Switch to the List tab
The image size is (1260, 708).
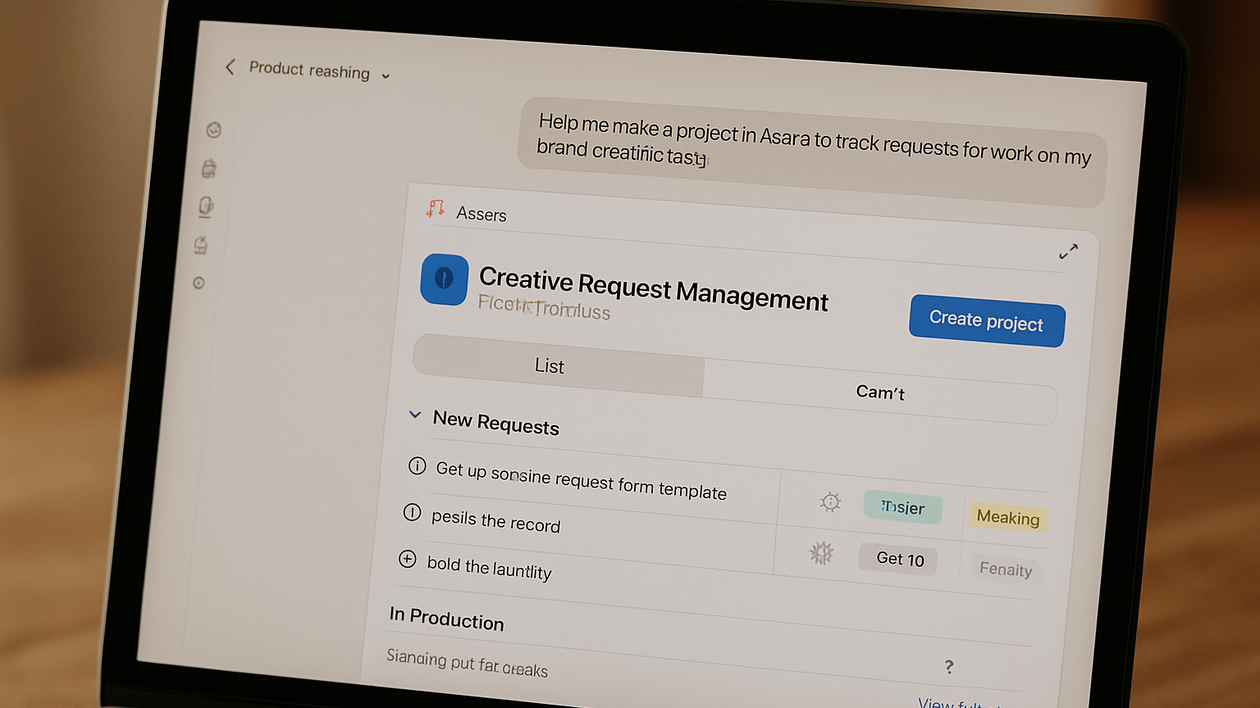(549, 366)
